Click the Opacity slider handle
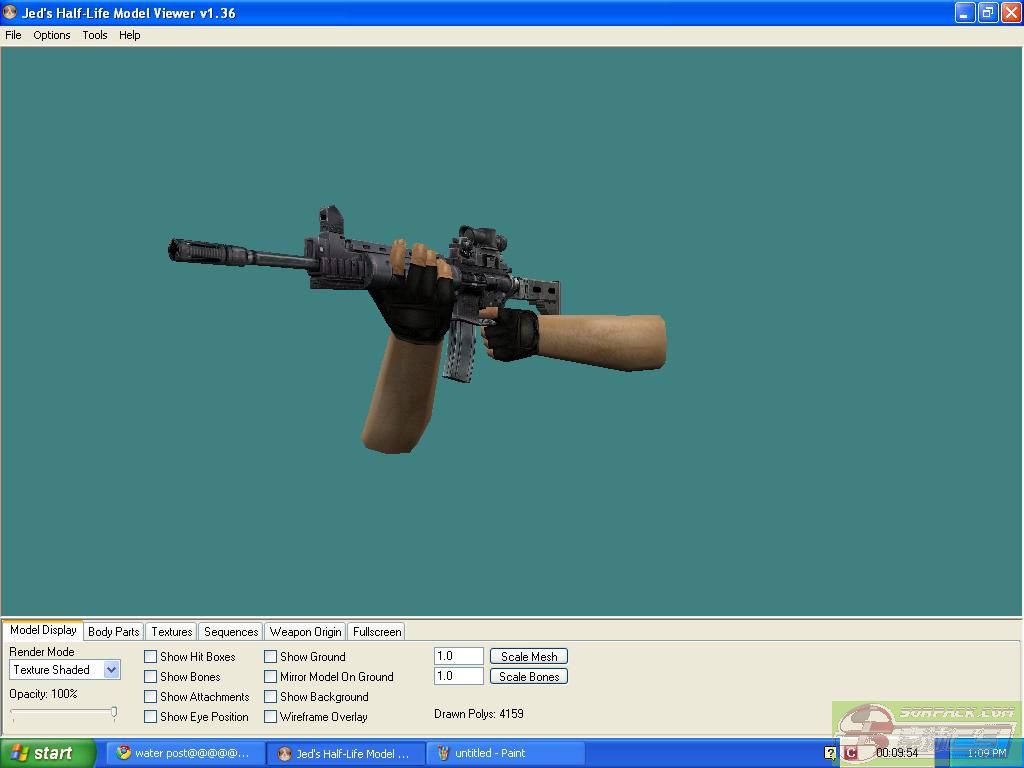The width and height of the screenshot is (1024, 768). [114, 713]
